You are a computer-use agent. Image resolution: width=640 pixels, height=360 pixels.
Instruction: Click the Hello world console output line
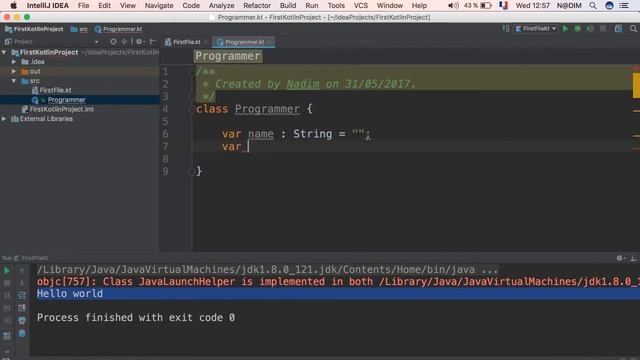click(x=70, y=293)
